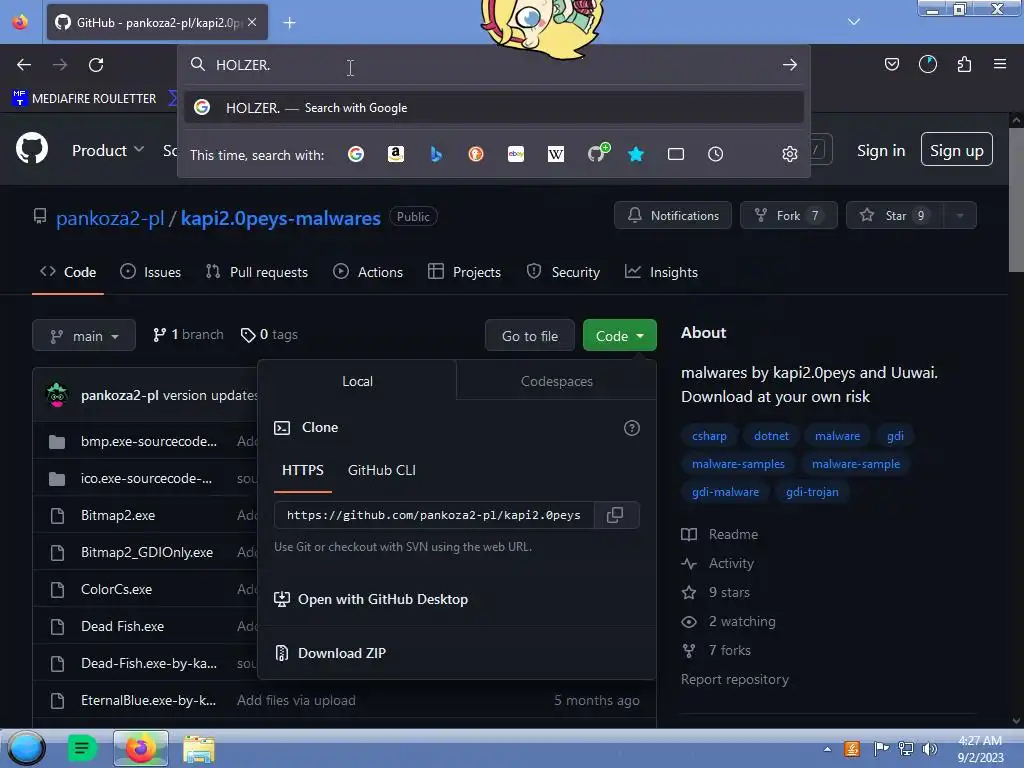
Task: Open the gdi-trojan topic tag
Action: (812, 492)
